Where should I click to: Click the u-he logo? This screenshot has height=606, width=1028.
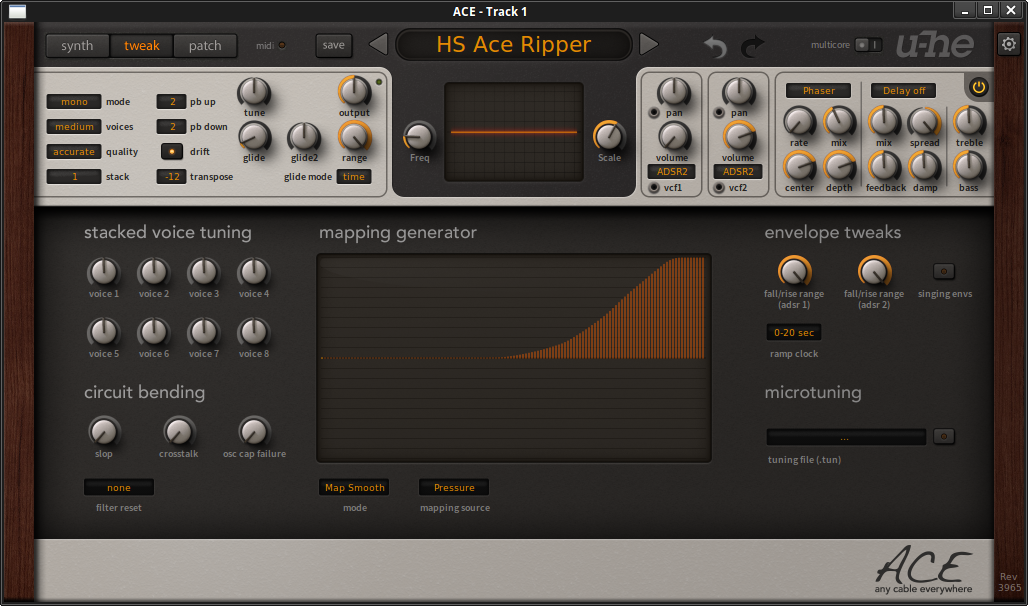click(x=935, y=45)
